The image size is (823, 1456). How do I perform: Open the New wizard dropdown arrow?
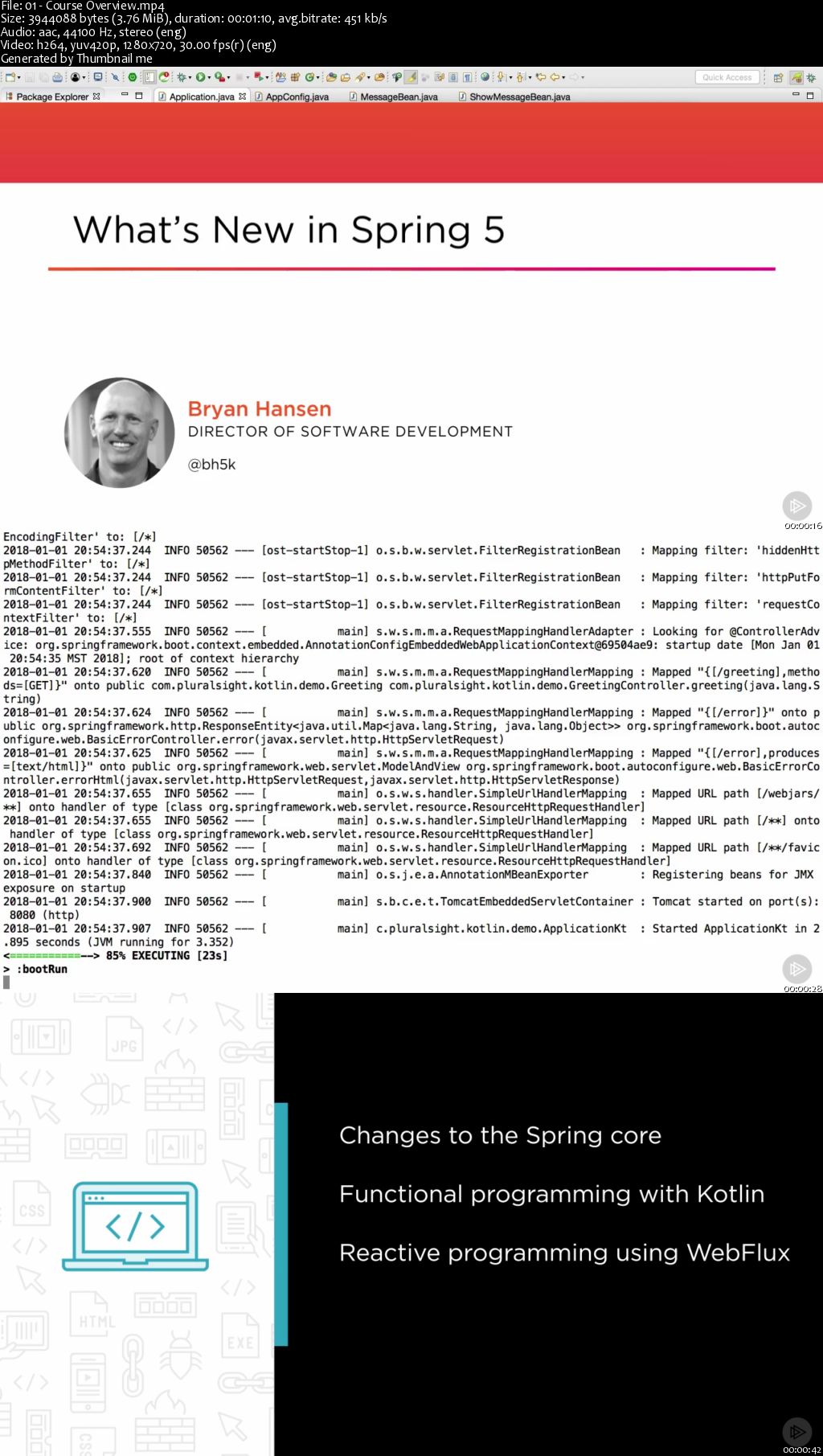20,78
